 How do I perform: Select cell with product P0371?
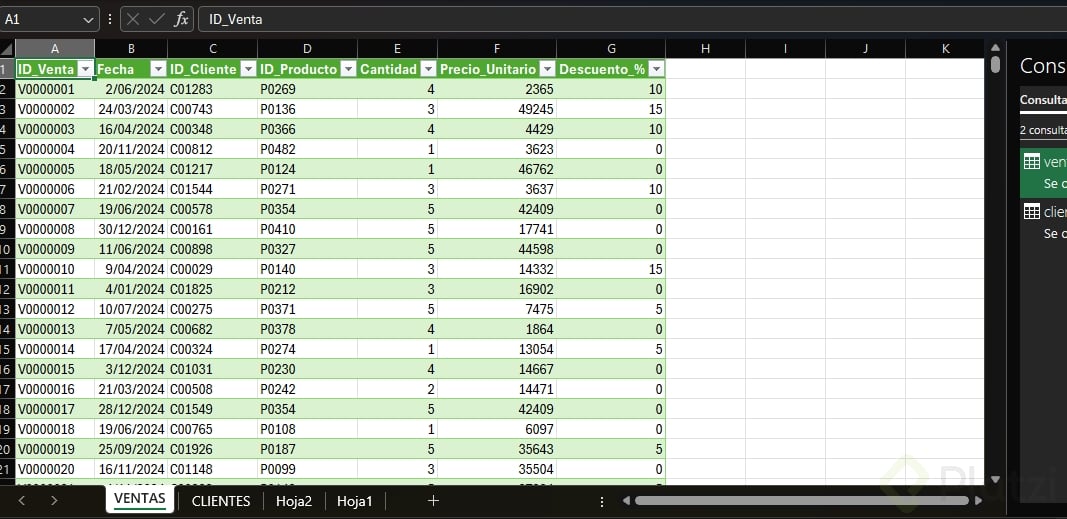point(307,309)
